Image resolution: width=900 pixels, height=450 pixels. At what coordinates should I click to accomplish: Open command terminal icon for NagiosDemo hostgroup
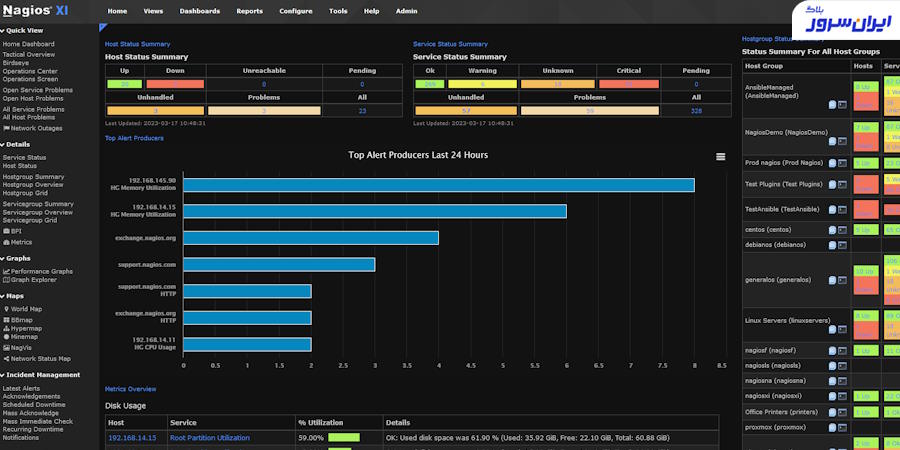point(842,141)
